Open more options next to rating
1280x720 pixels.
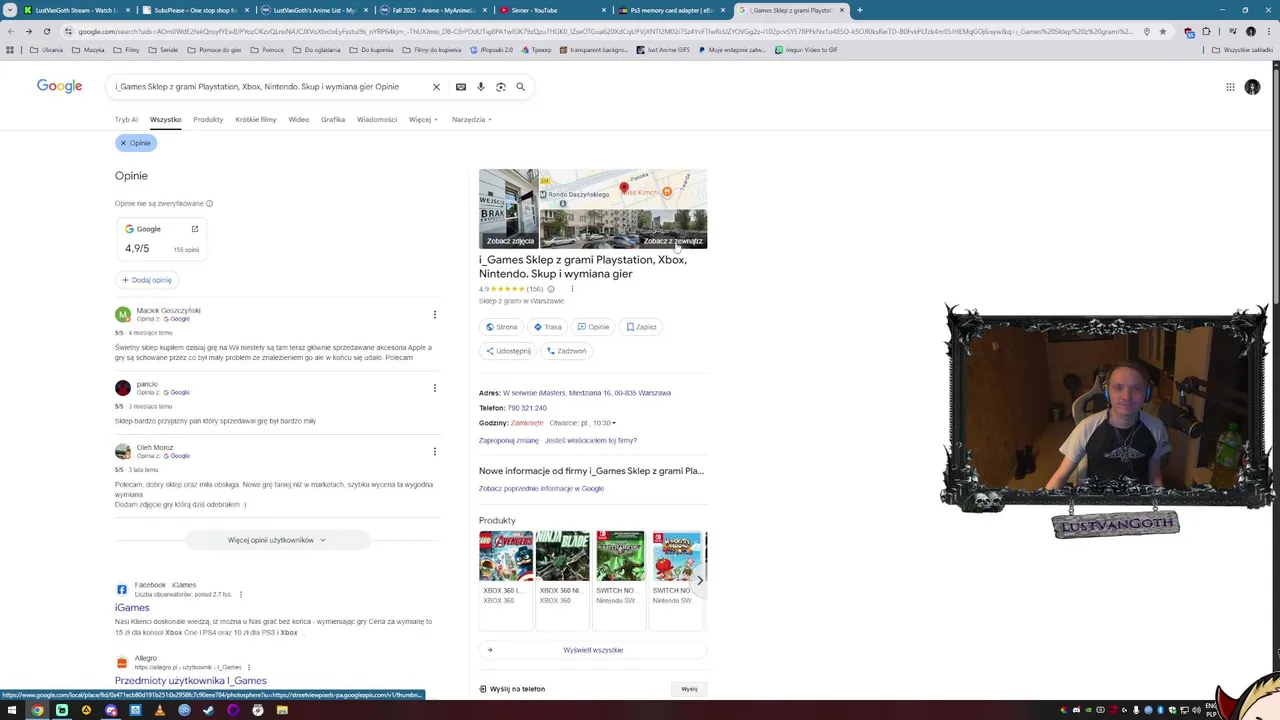tap(572, 289)
